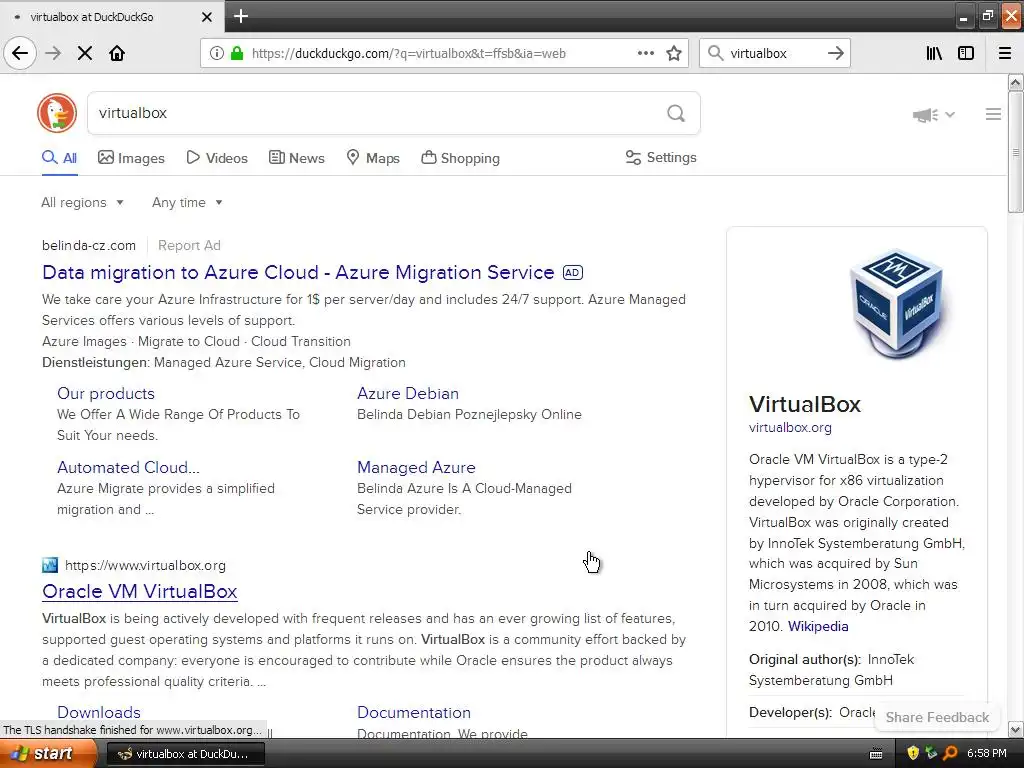
Task: Click the forward navigation arrow
Action: pos(53,53)
